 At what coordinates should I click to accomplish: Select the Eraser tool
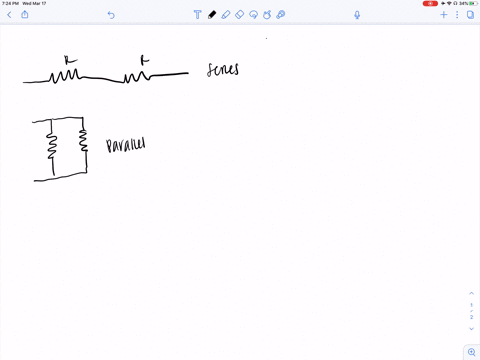[239, 15]
